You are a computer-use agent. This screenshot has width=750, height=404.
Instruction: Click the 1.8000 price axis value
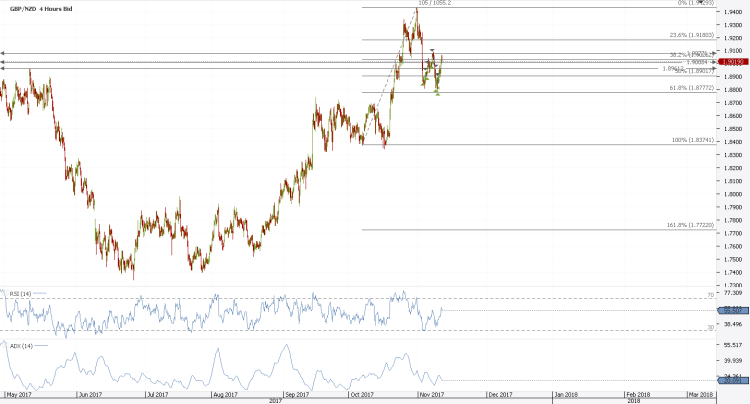tap(733, 194)
